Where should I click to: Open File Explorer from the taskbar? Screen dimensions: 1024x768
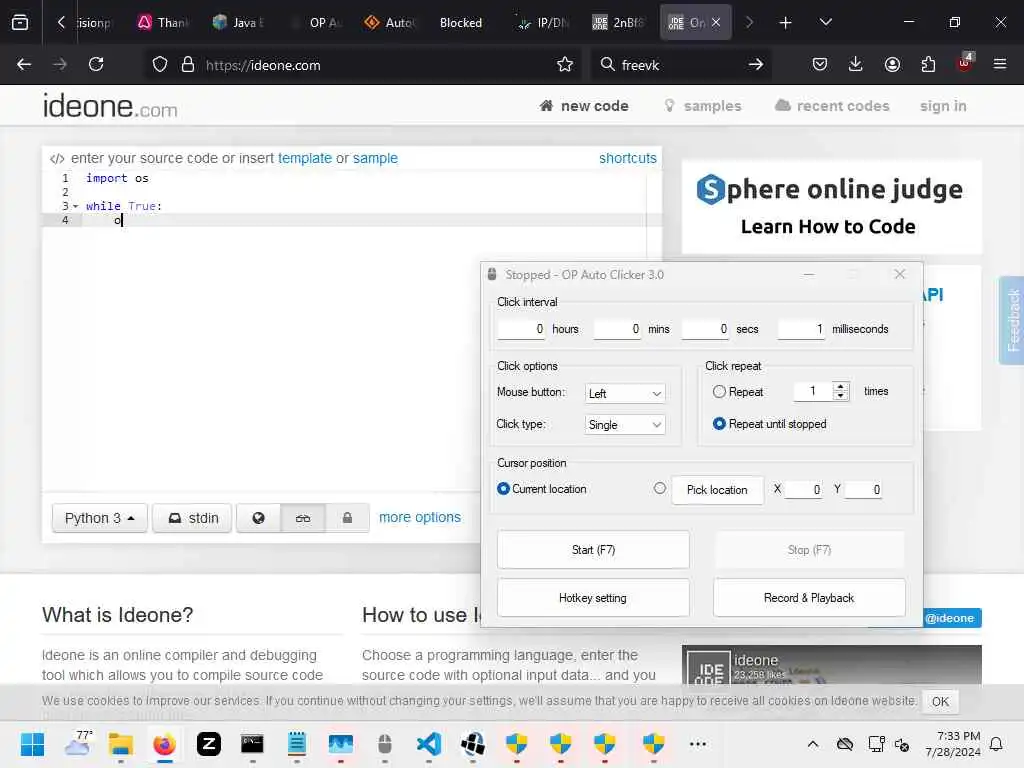(x=121, y=744)
